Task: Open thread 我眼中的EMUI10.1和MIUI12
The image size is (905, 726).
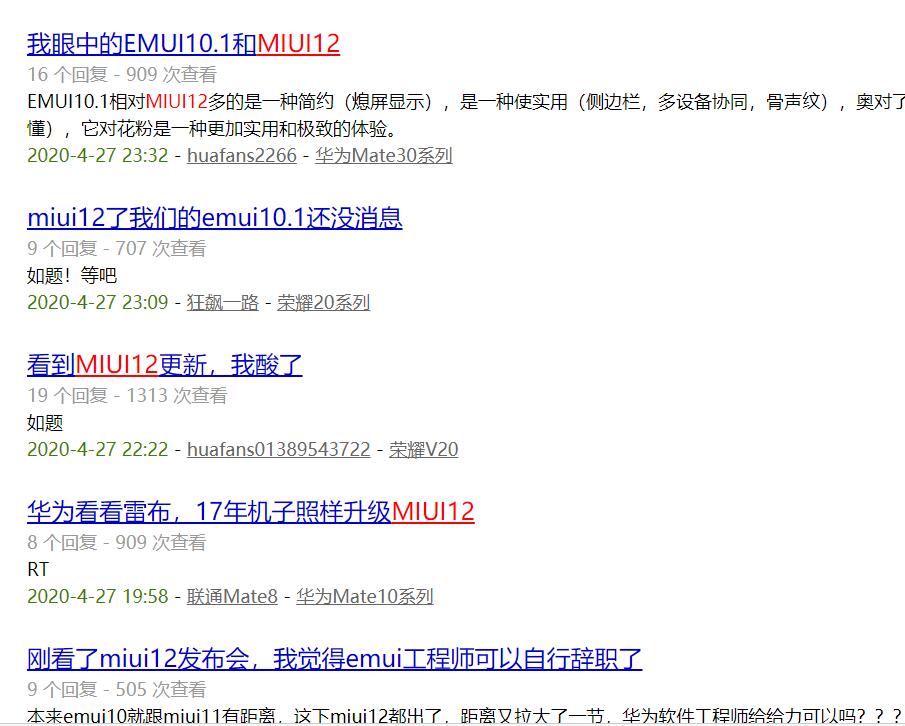Action: point(183,44)
